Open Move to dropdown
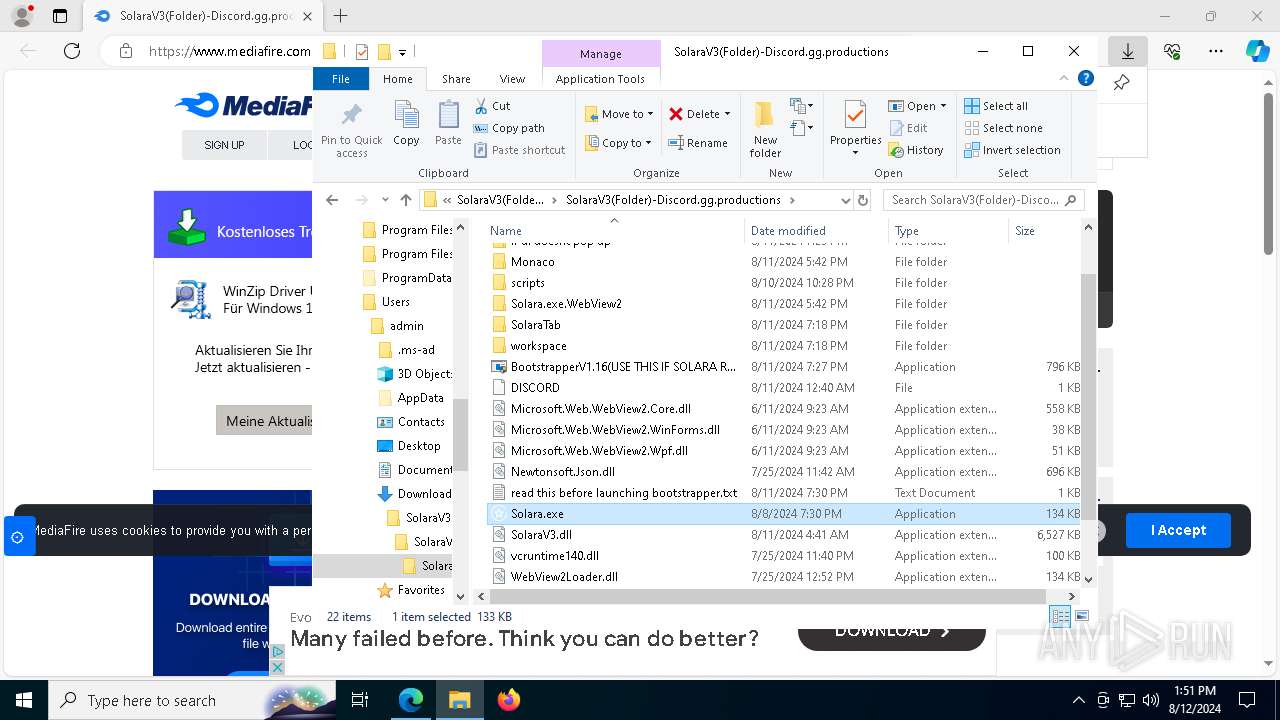 tap(618, 114)
